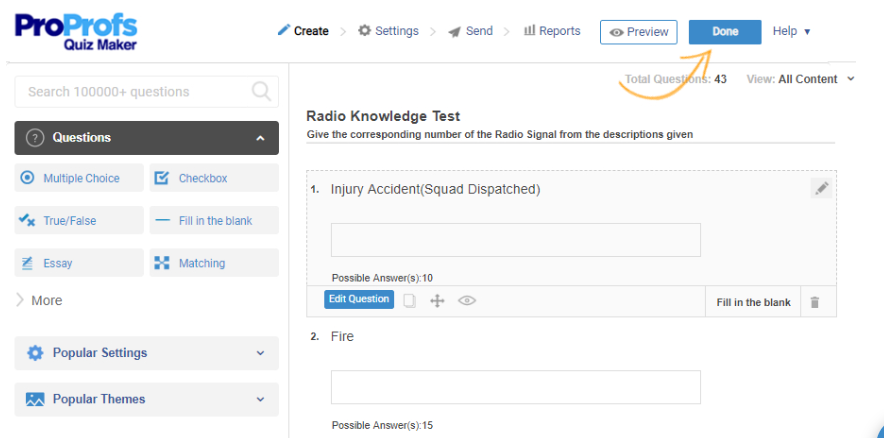
Task: Click the Edit Question button
Action: point(359,299)
